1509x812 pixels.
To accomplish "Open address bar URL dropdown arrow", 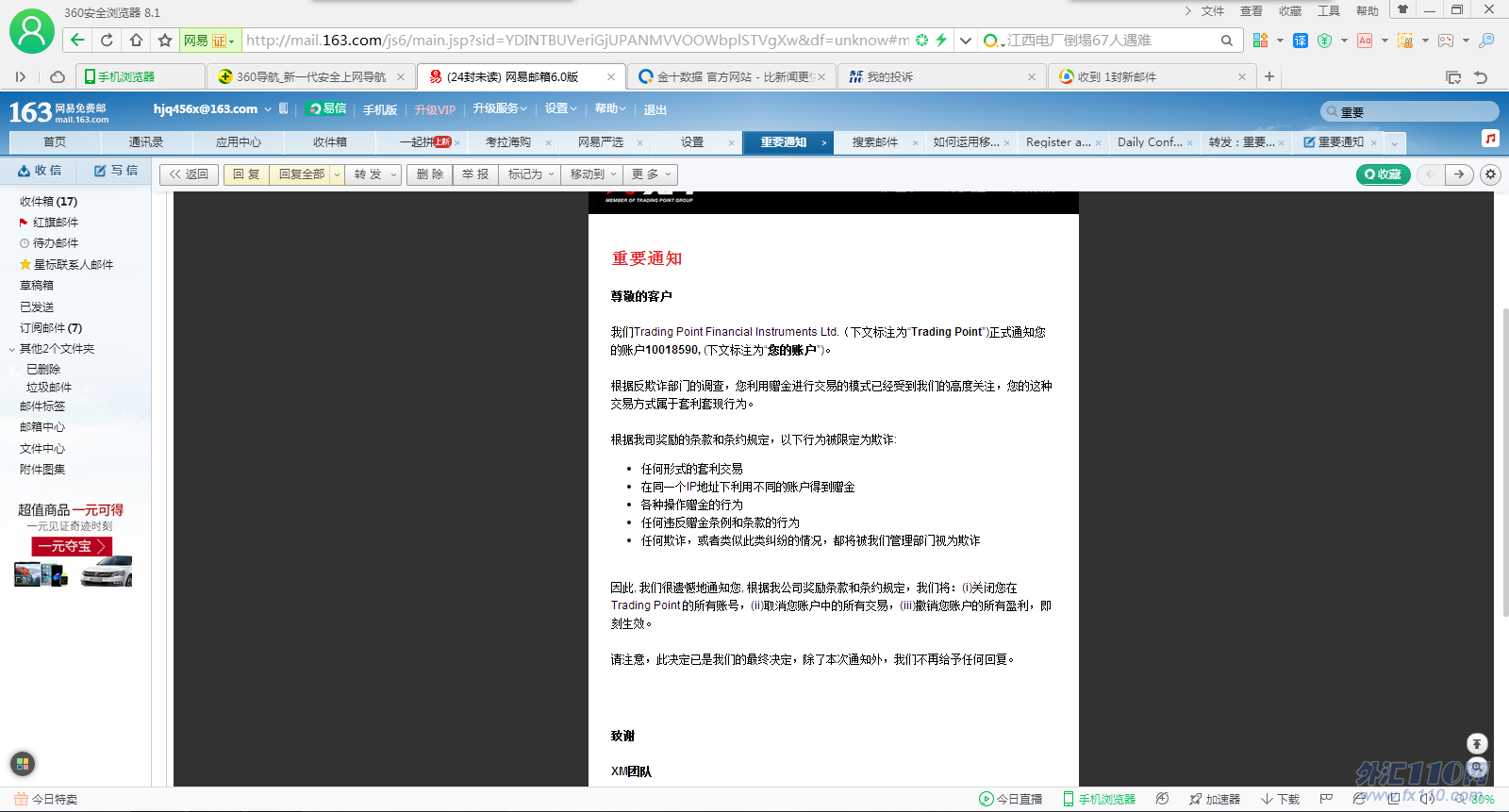I will point(965,40).
